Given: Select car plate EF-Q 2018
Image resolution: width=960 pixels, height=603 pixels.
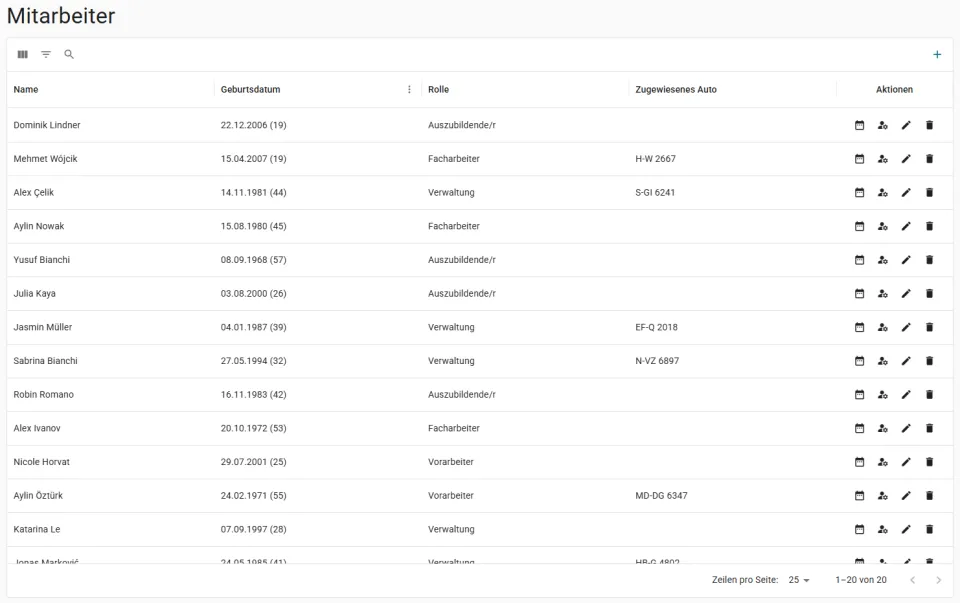Looking at the screenshot, I should [656, 327].
